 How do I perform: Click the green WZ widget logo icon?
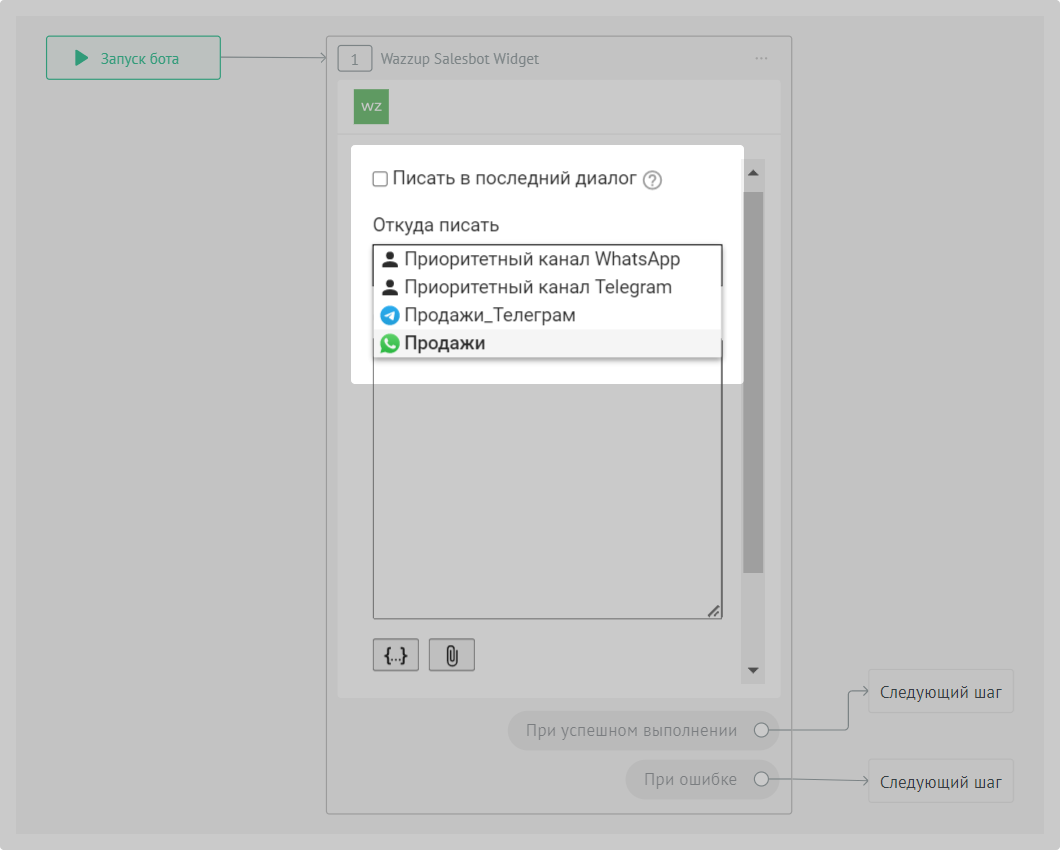(x=371, y=106)
